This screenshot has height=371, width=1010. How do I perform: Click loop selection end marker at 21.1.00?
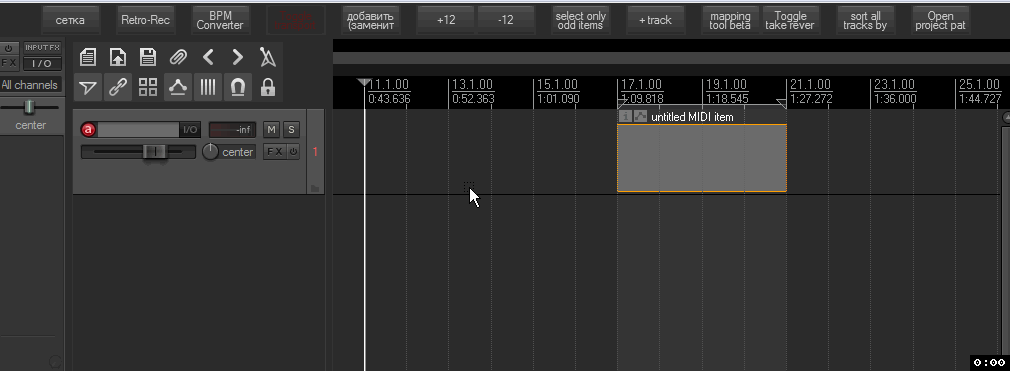tap(781, 103)
